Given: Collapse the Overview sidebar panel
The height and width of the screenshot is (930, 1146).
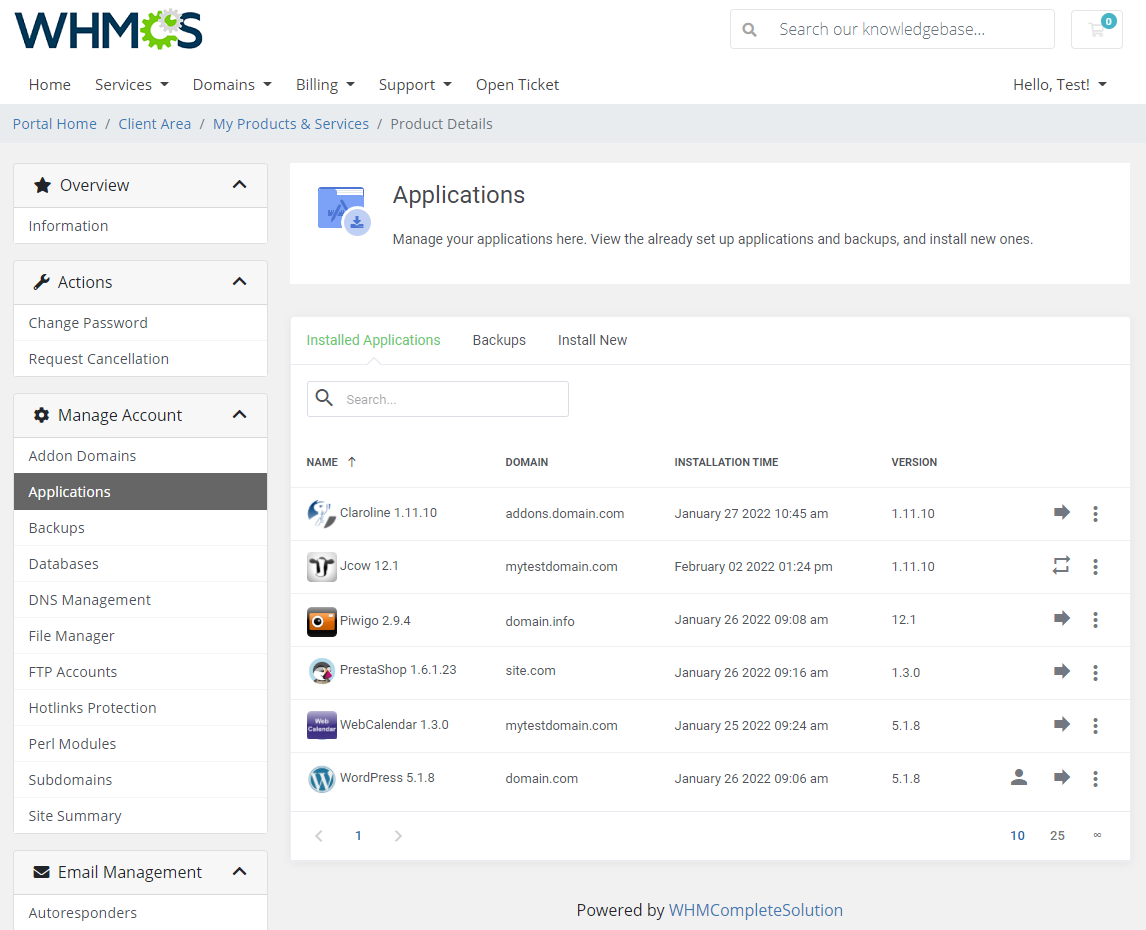Looking at the screenshot, I should click(x=239, y=185).
